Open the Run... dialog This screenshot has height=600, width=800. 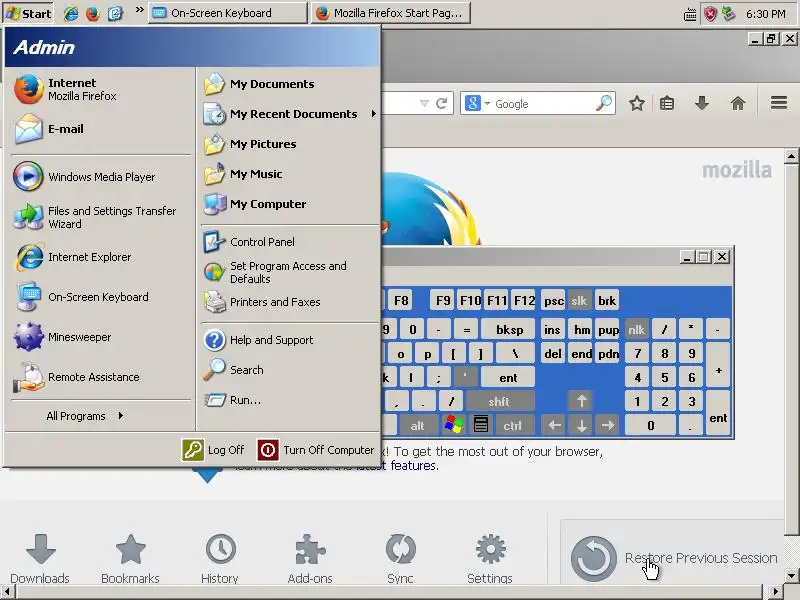pos(290,400)
